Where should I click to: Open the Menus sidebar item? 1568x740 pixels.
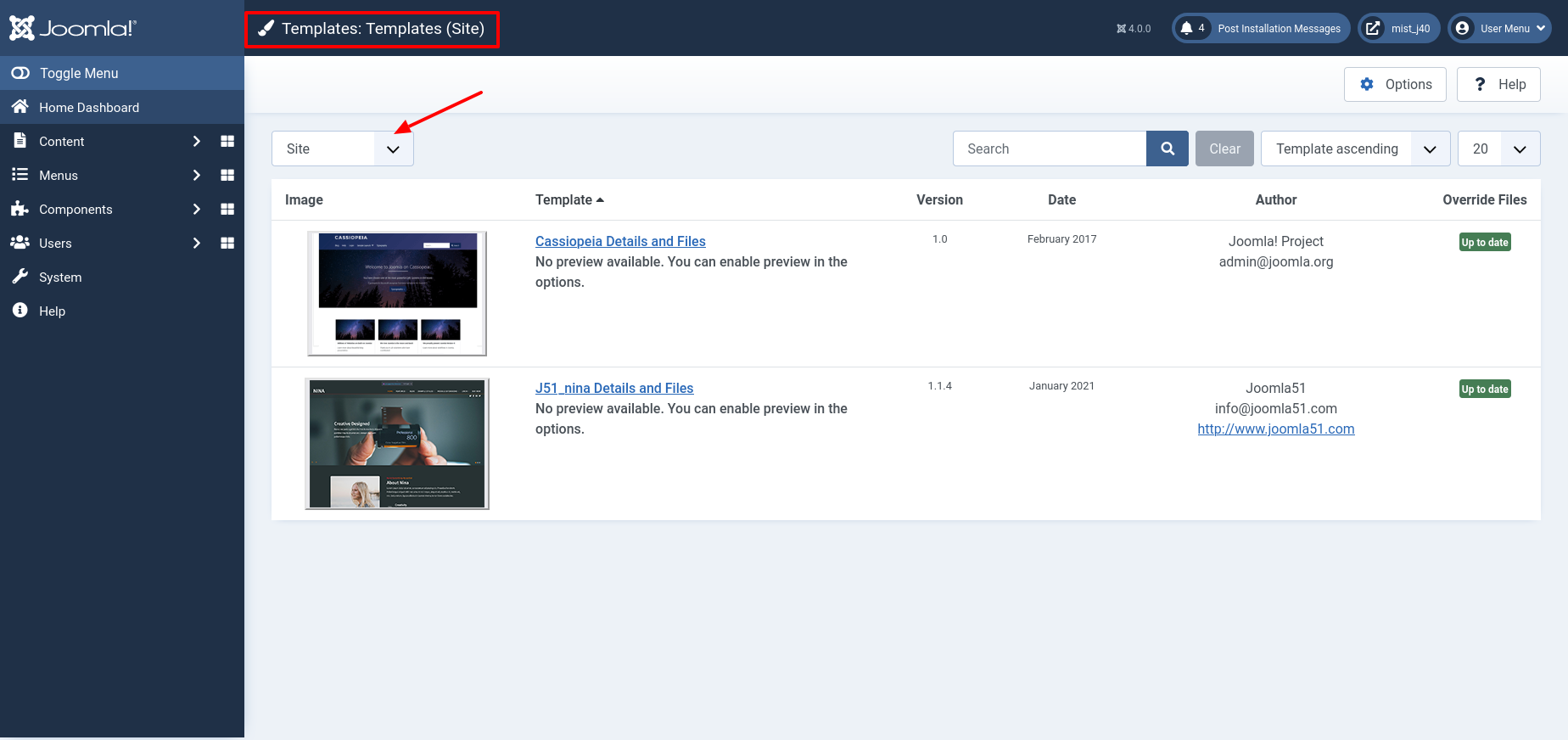(x=59, y=175)
